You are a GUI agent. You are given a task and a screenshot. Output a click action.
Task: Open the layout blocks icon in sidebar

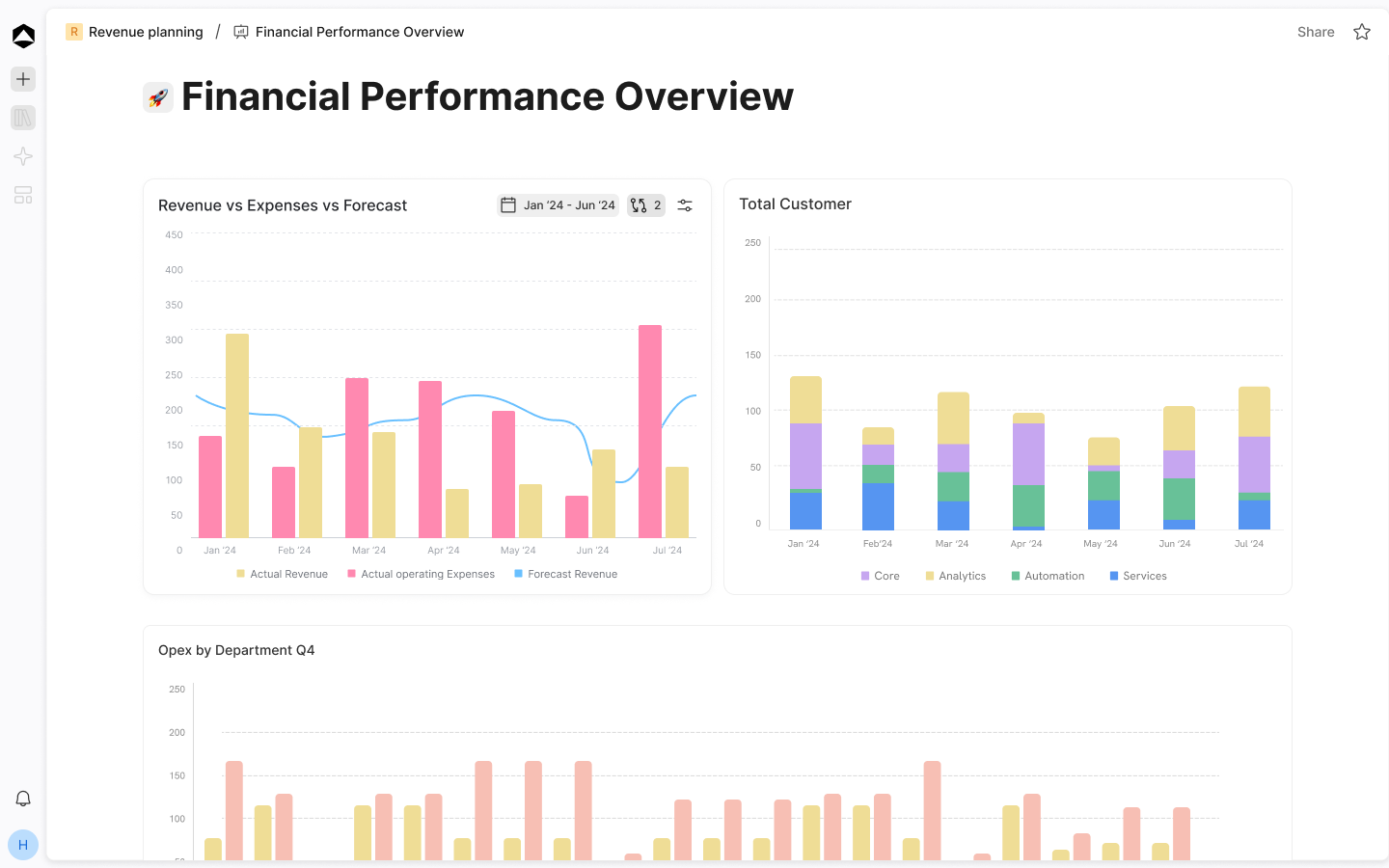pos(23,195)
